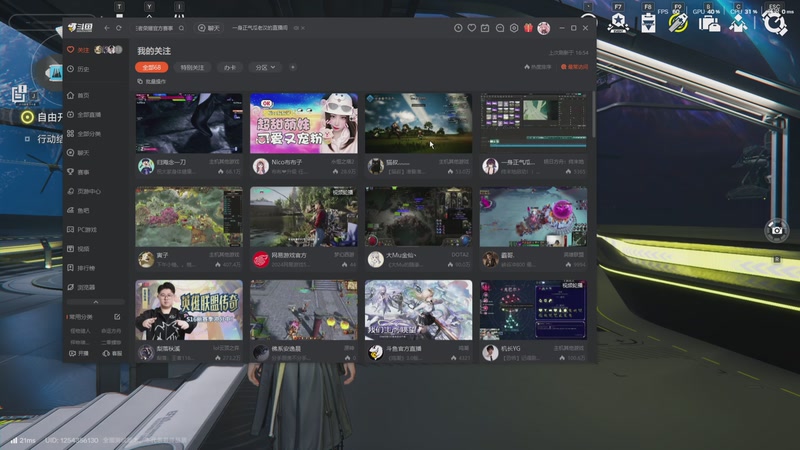The height and width of the screenshot is (450, 800).
Task: Collapse the sidebar navigation with chevron
Action: (95, 302)
